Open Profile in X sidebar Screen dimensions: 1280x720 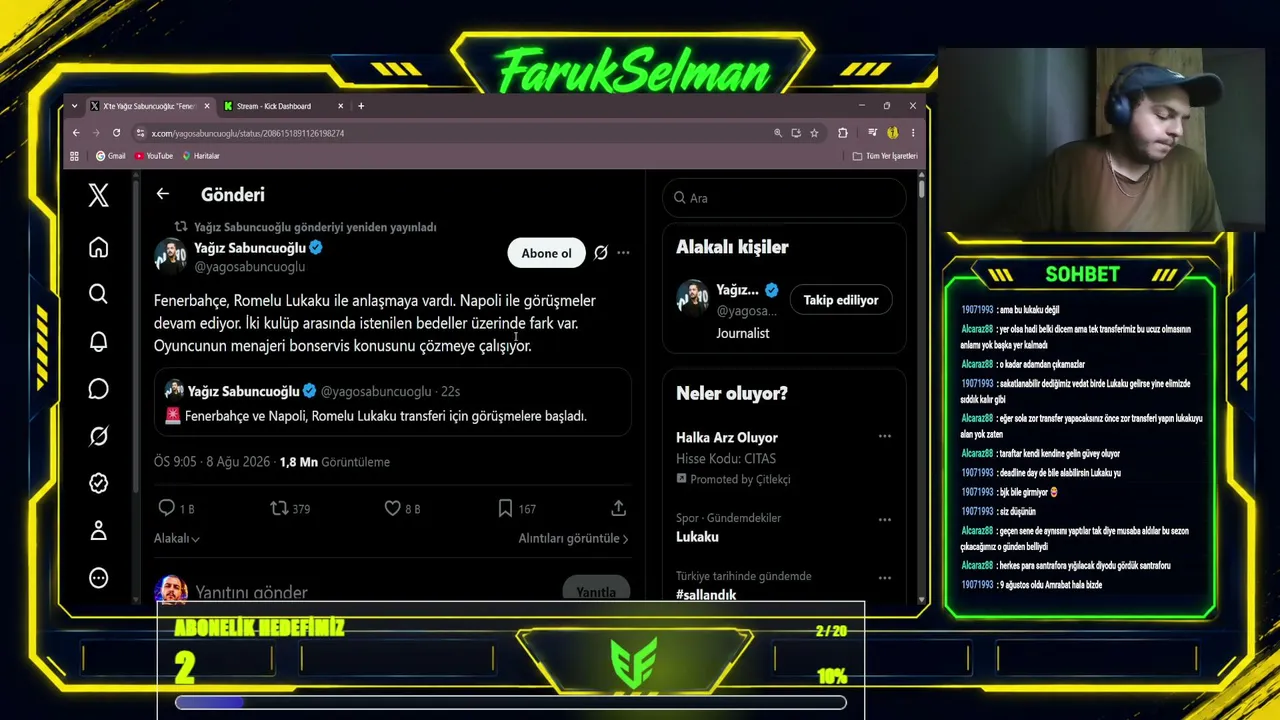click(98, 531)
